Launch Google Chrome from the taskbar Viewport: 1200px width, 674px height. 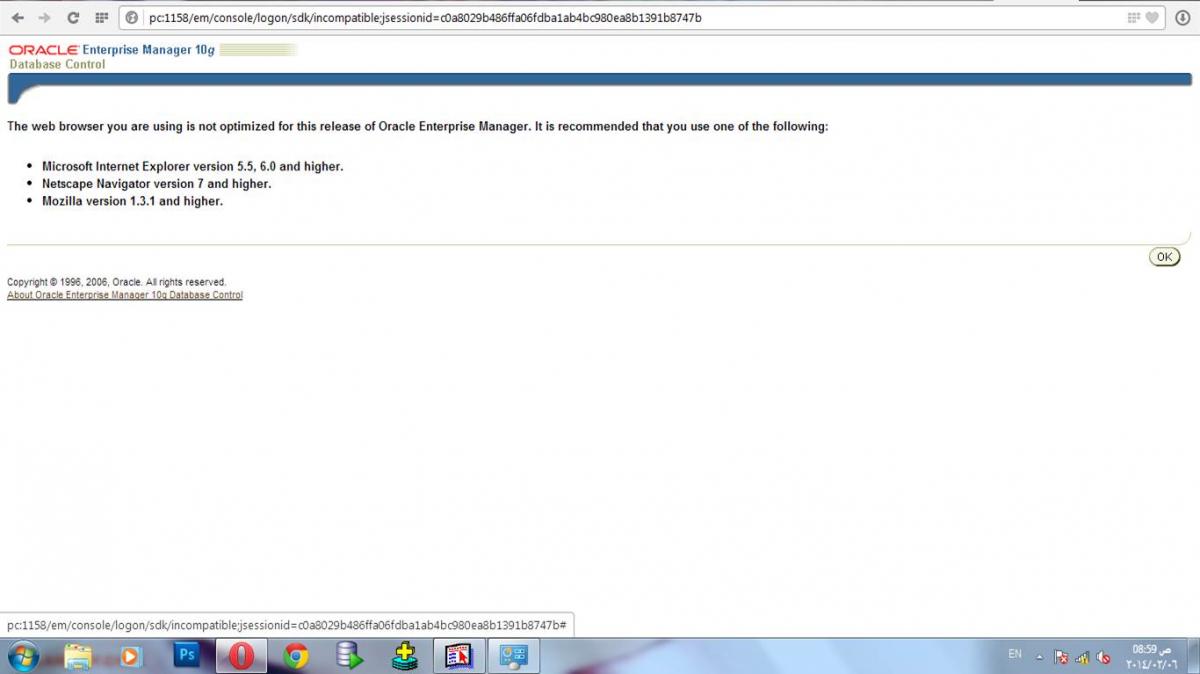point(295,656)
